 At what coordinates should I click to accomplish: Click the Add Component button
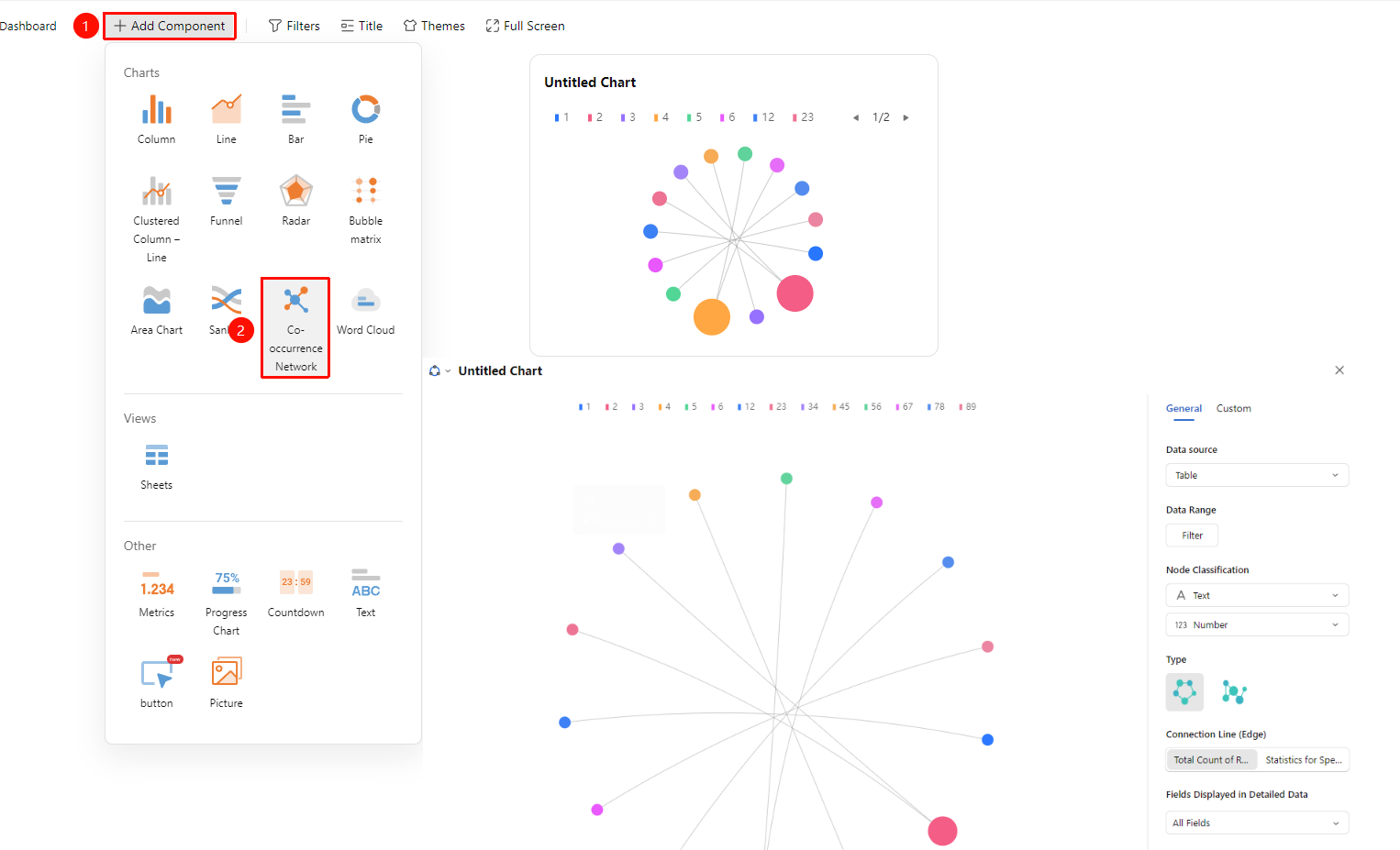point(170,26)
